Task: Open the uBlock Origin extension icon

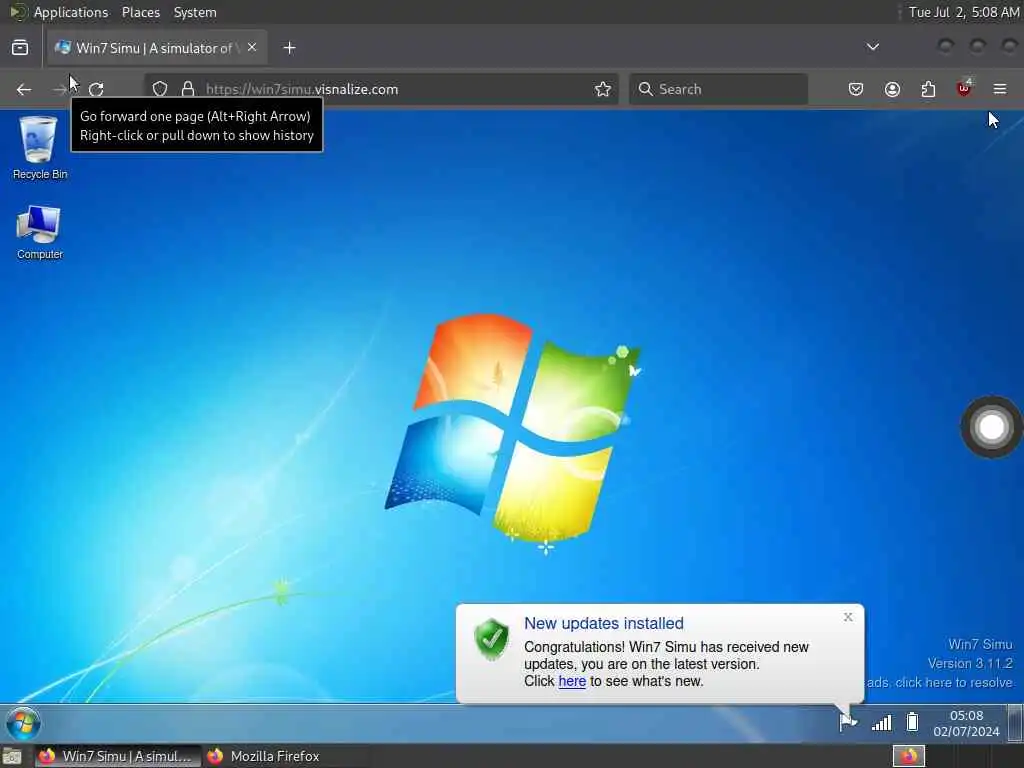Action: click(x=964, y=88)
